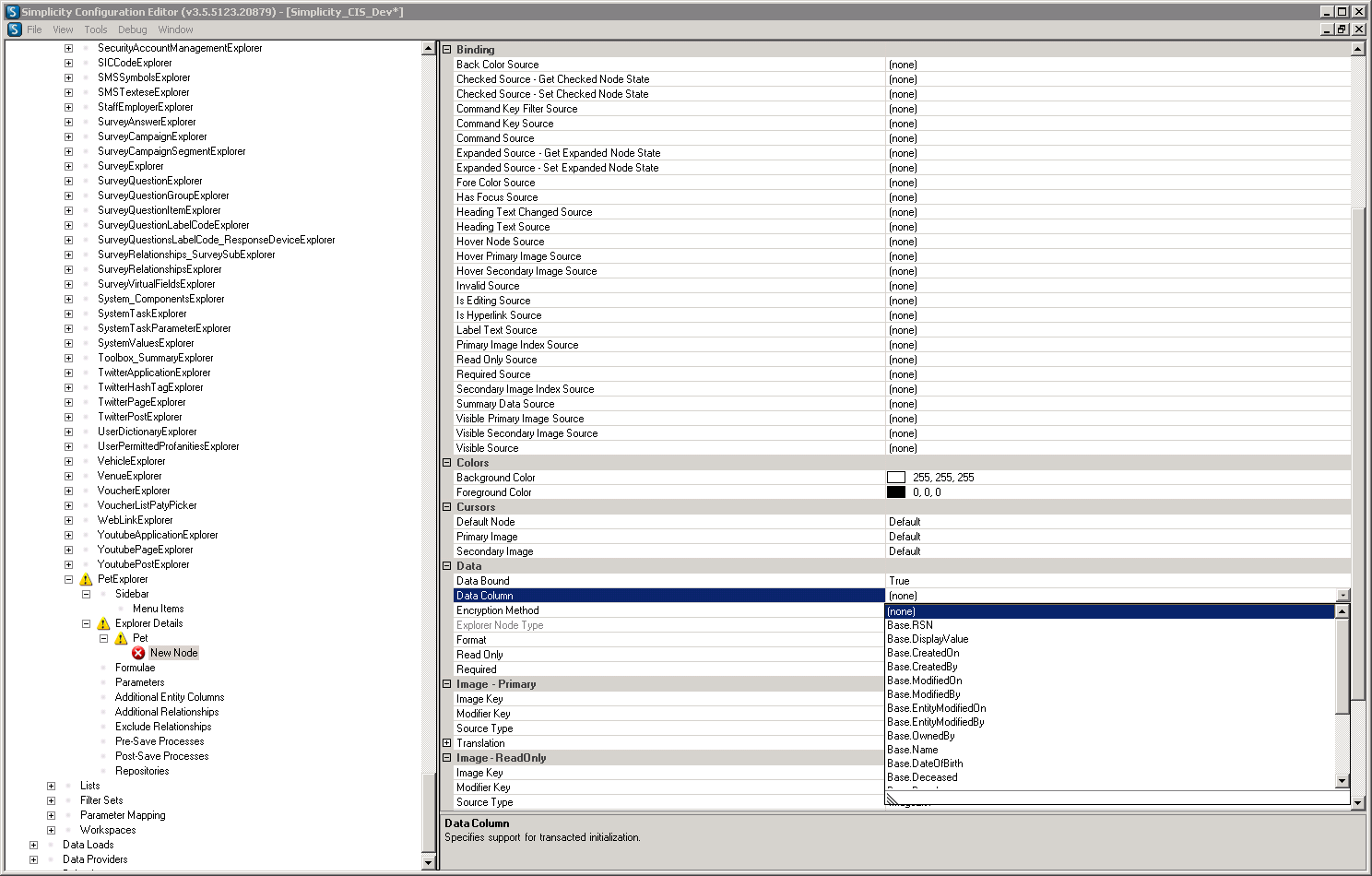Expand the VoucherExplorer tree node
The width and height of the screenshot is (1372, 876).
(68, 491)
